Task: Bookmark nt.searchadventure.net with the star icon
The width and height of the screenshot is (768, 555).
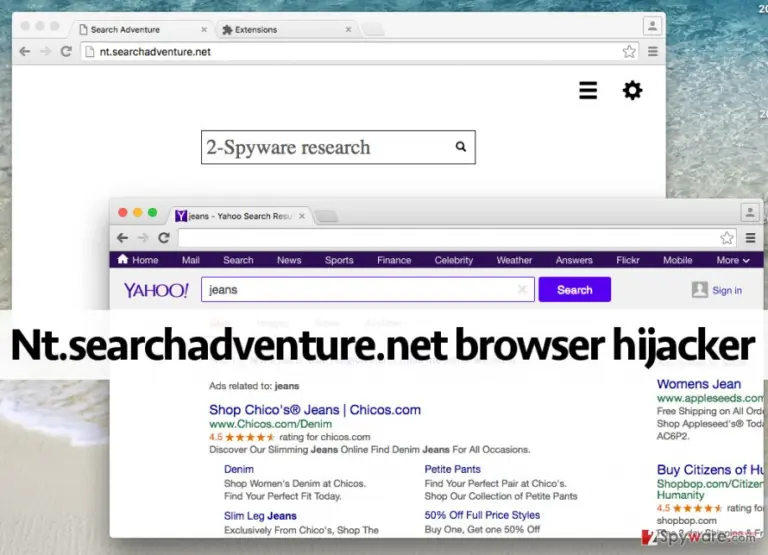Action: [629, 51]
